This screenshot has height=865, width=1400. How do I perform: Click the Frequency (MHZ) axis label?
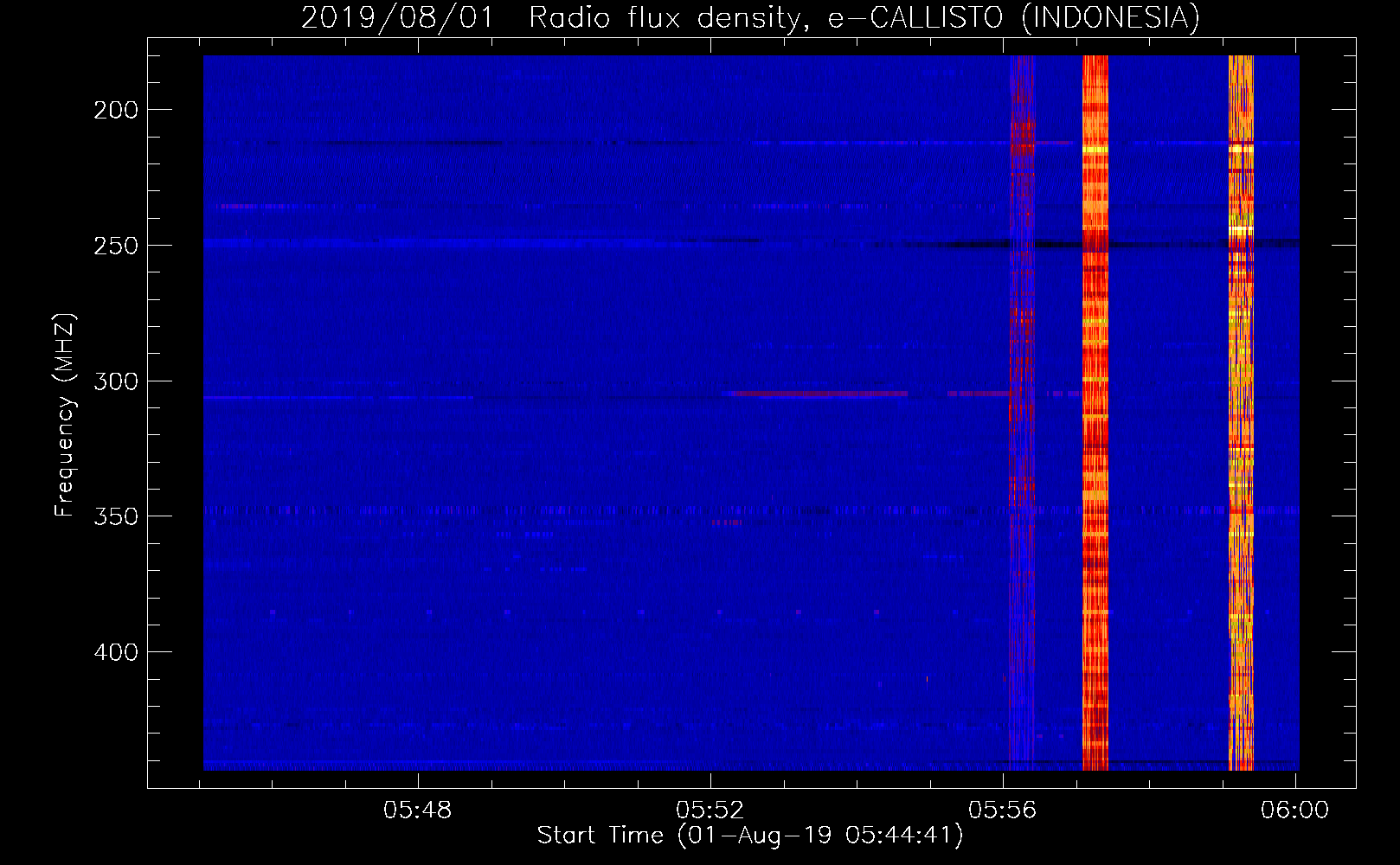coord(64,415)
